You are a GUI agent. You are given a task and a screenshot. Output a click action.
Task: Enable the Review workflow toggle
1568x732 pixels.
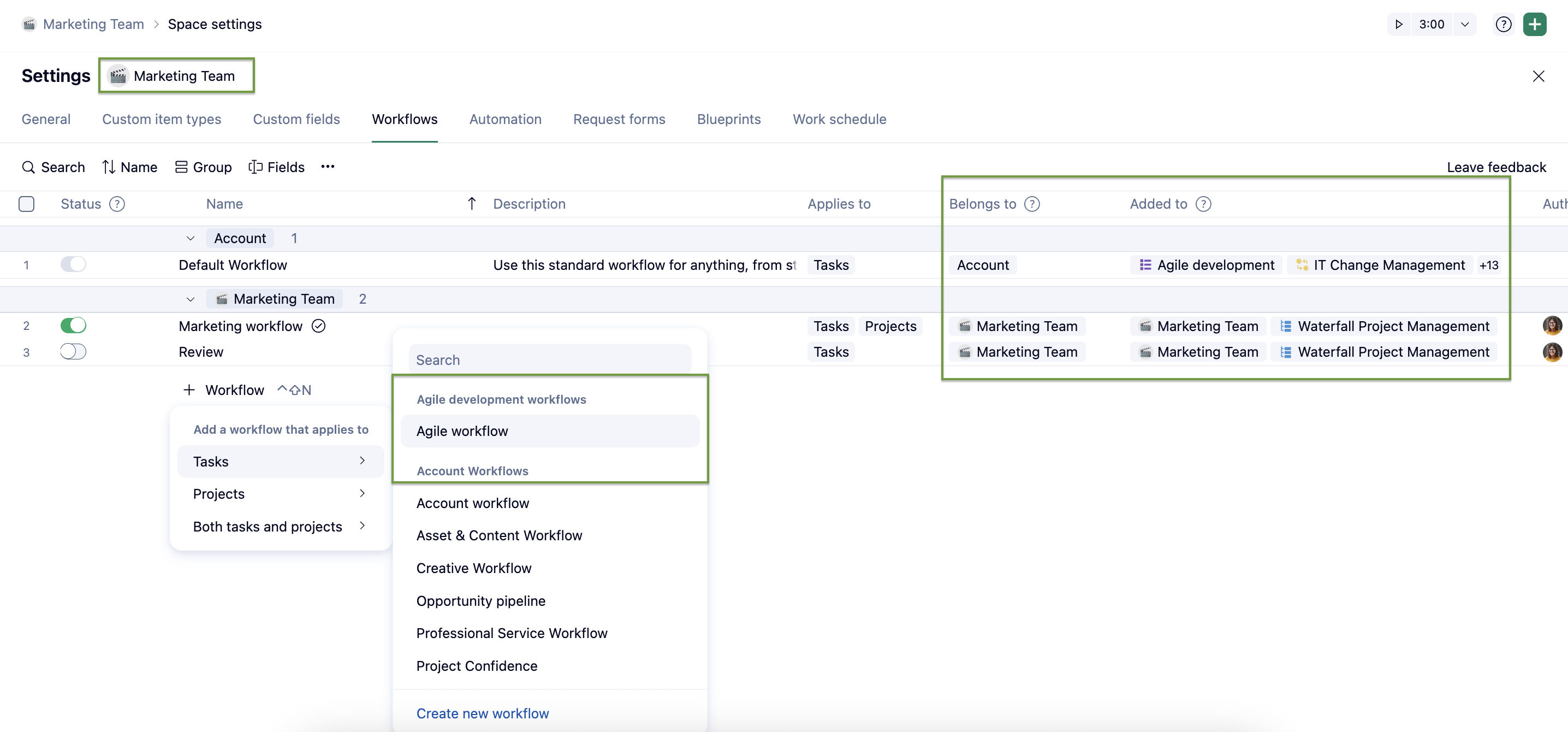73,352
